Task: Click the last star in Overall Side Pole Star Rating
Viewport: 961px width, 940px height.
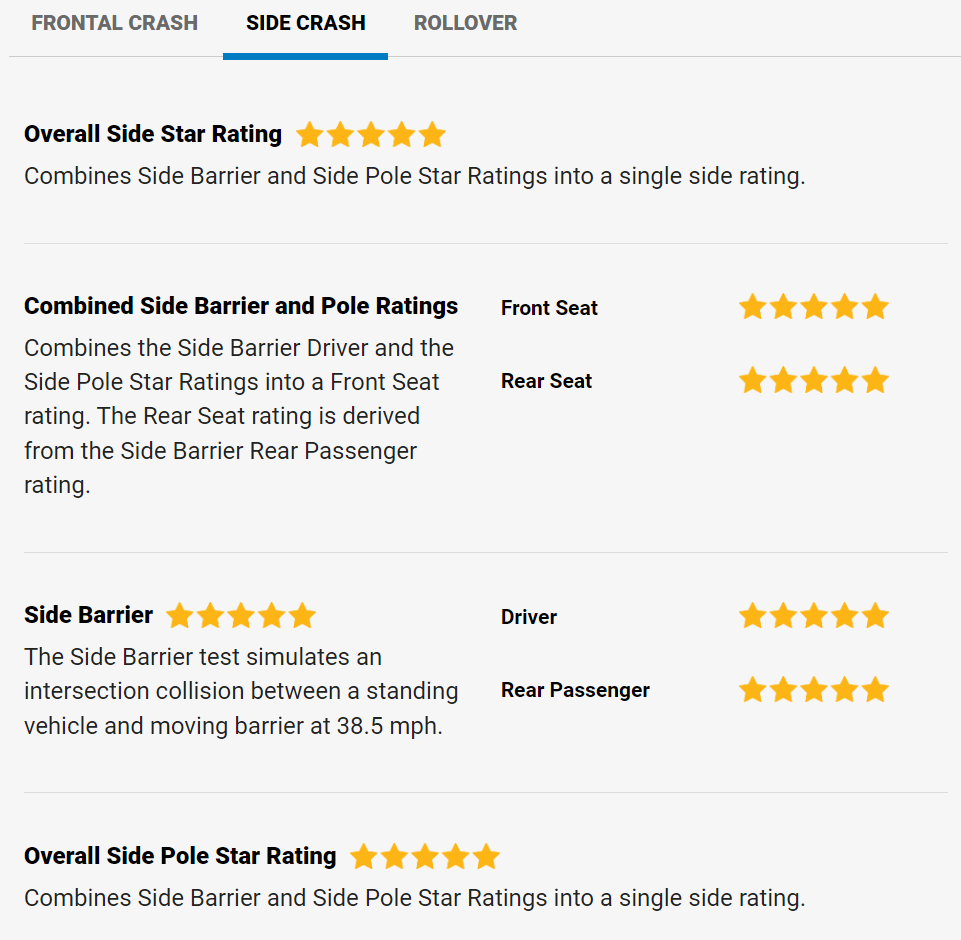Action: (x=485, y=856)
